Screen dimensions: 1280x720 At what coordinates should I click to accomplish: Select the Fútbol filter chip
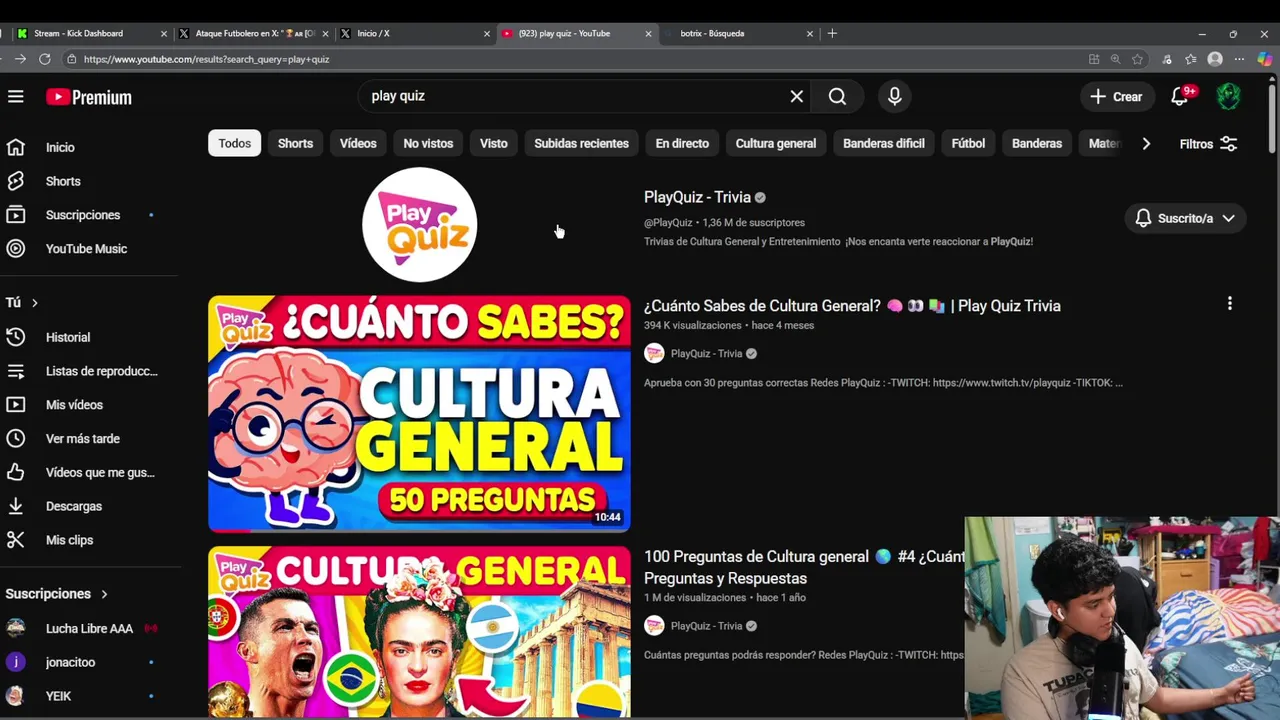coord(968,143)
